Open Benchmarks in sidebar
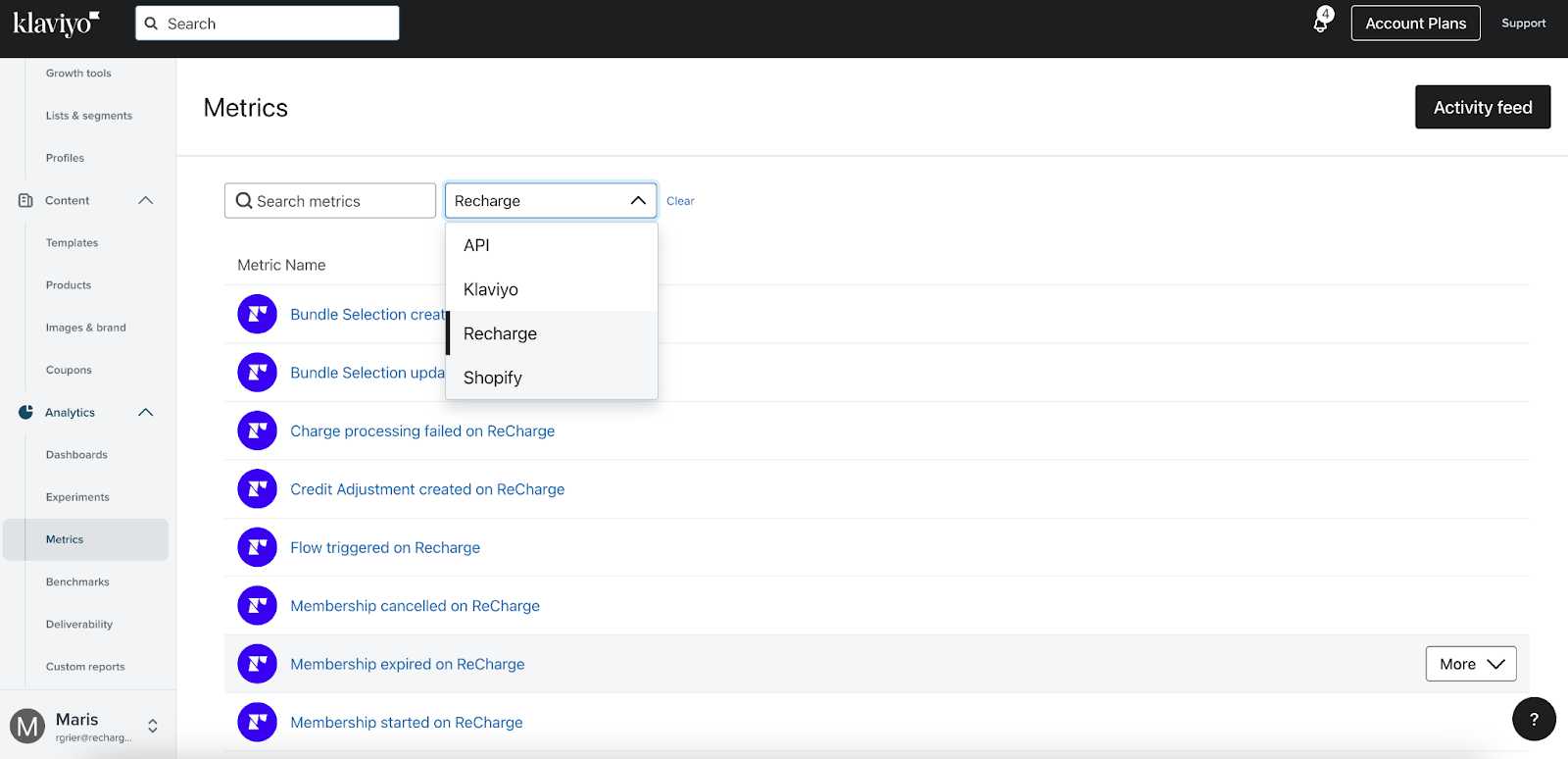 (x=77, y=582)
